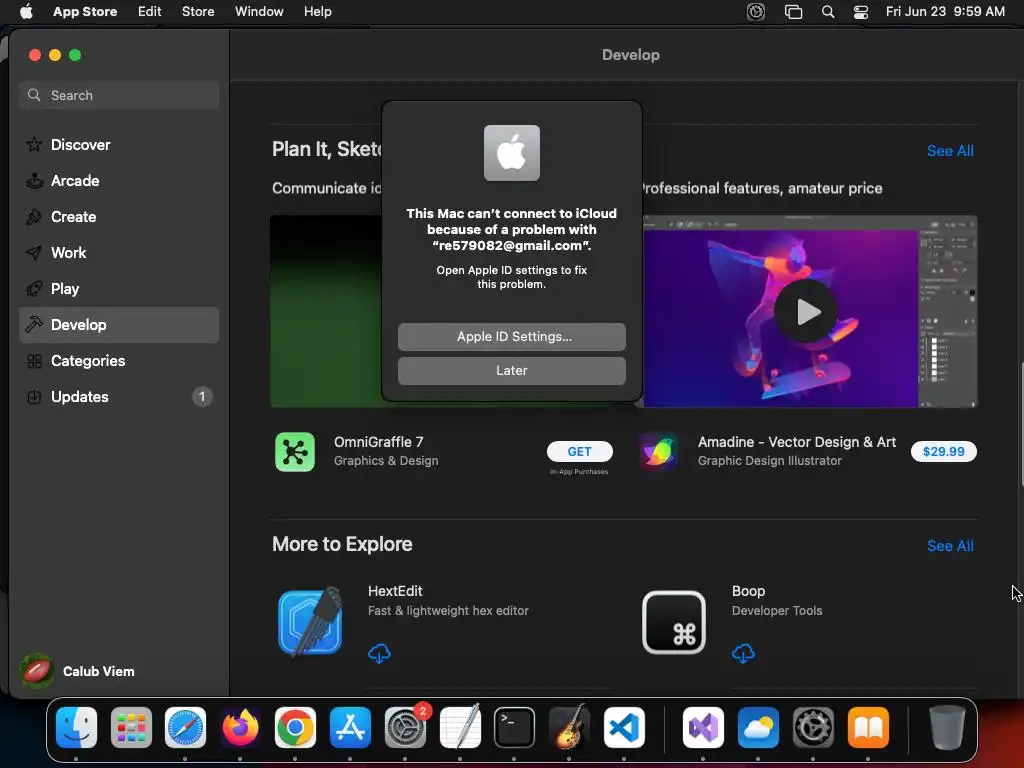Dismiss the dialog with Later

coord(511,370)
